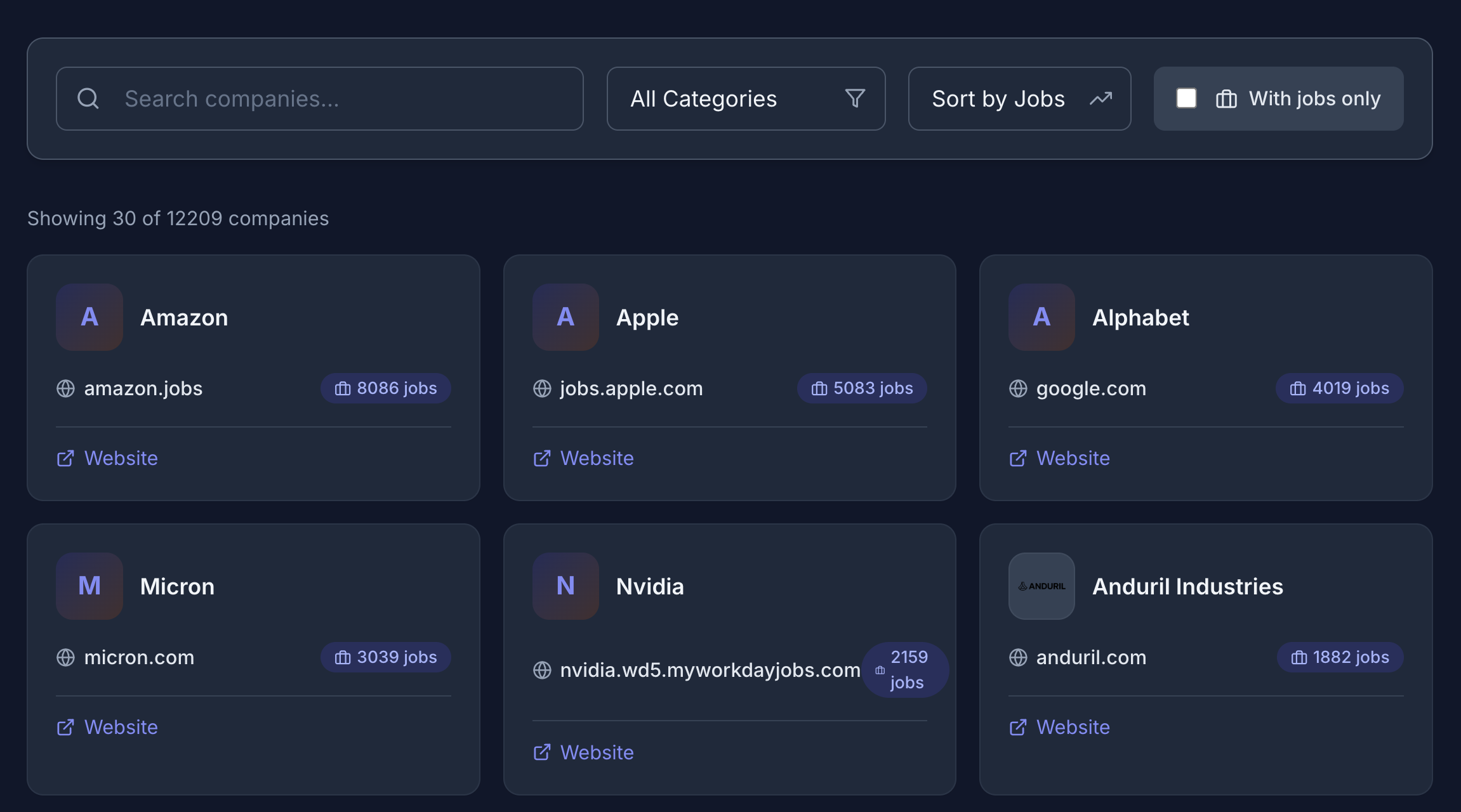Open Apple's Website link
Image resolution: width=1461 pixels, height=812 pixels.
pos(583,458)
